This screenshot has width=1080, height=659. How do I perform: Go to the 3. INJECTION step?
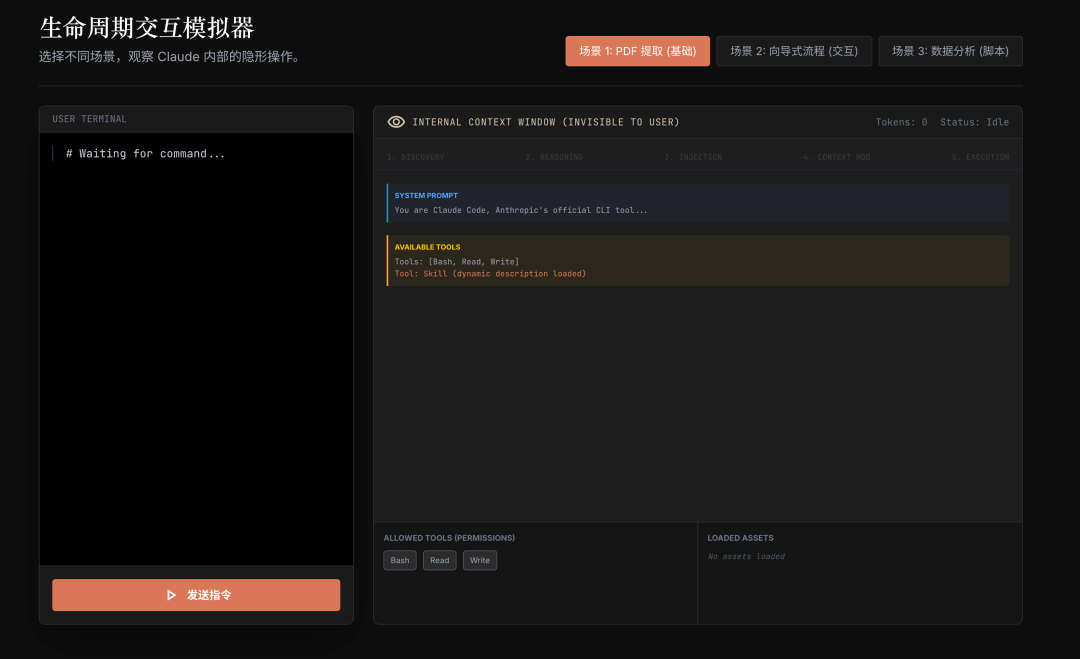click(x=693, y=157)
